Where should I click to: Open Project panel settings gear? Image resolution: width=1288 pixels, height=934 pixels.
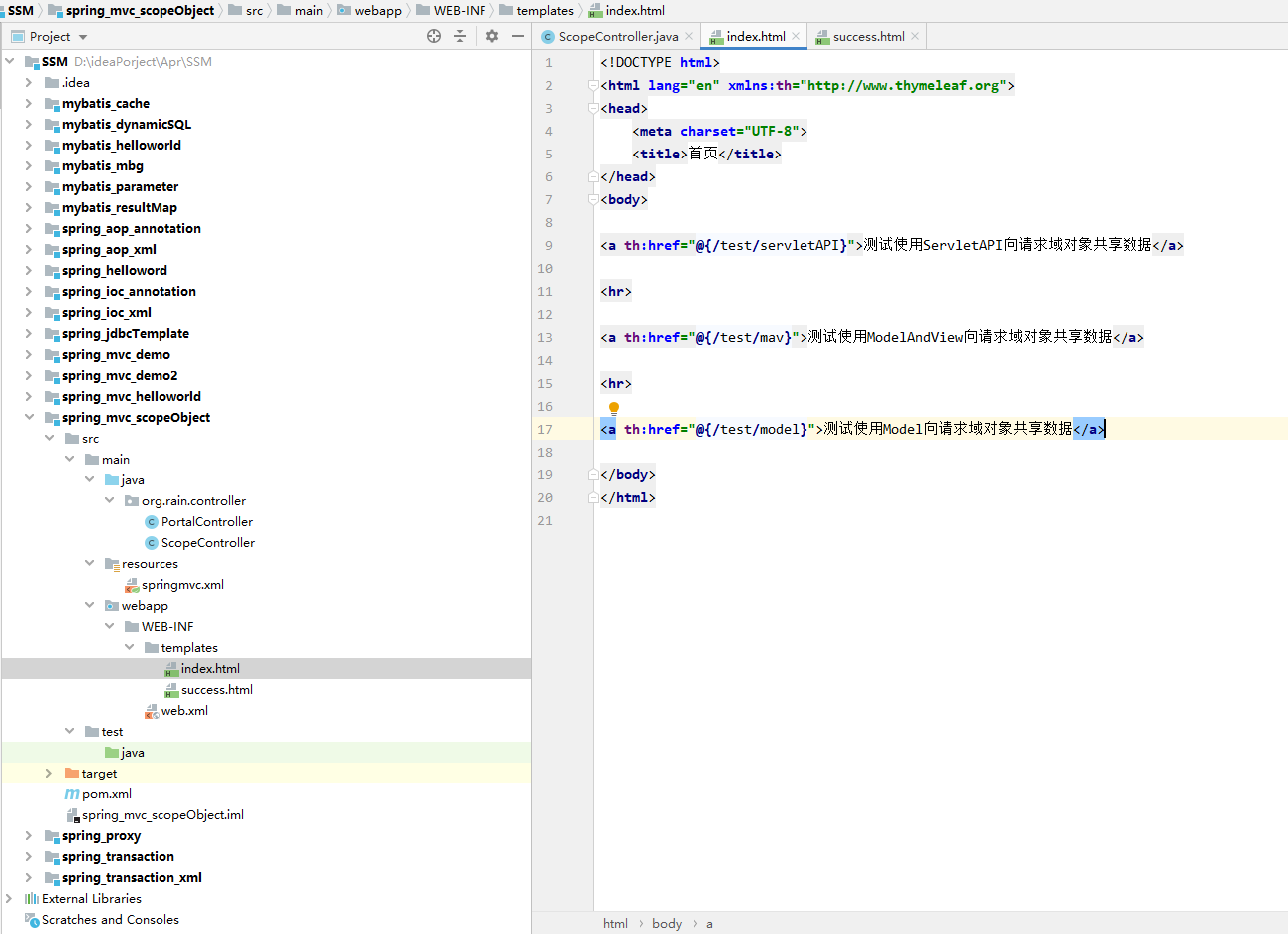click(492, 36)
